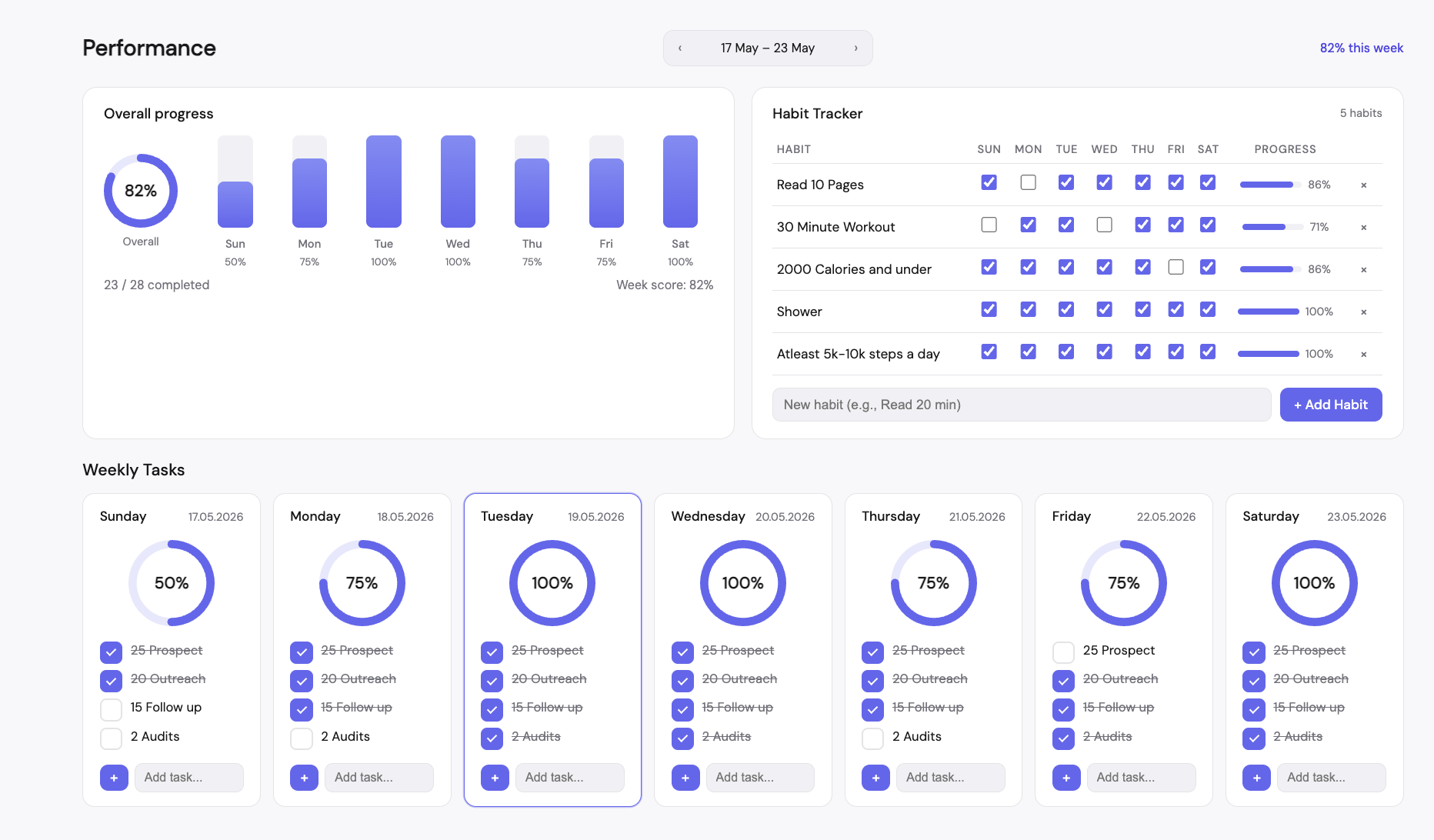Remove the Read 10 Pages habit
Image resolution: width=1434 pixels, height=840 pixels.
point(1363,185)
